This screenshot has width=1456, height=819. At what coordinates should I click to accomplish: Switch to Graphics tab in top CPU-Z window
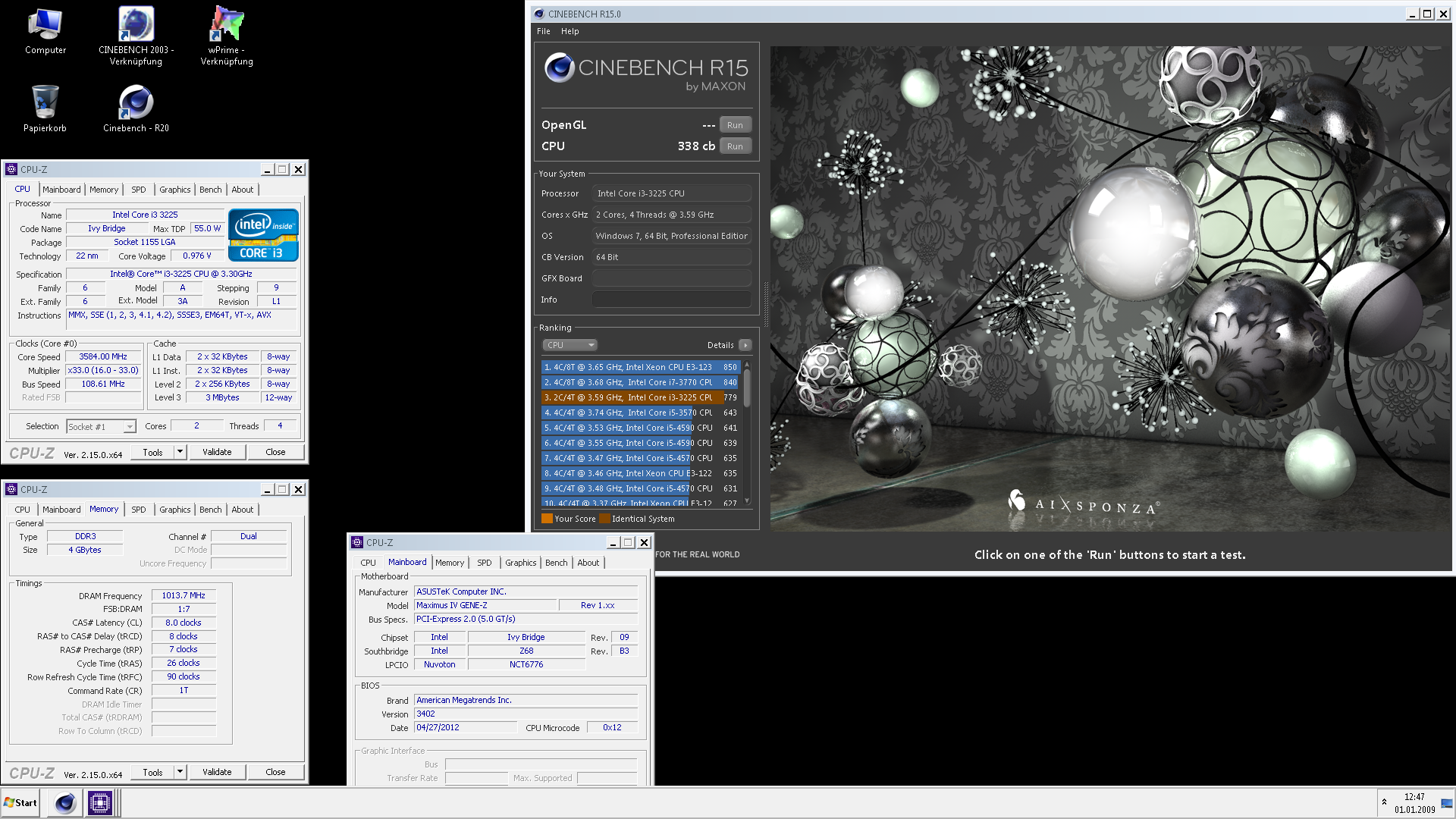click(174, 190)
